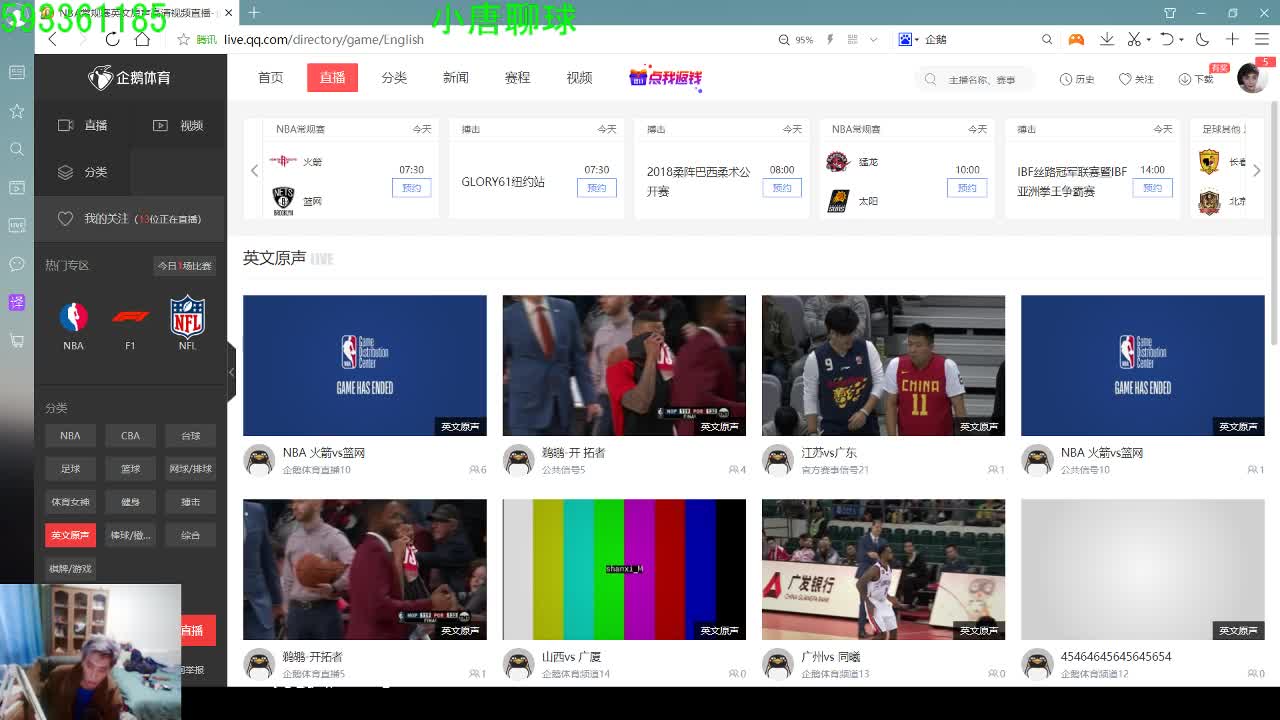Expand the undo dropdown arrow
Image resolution: width=1280 pixels, height=720 pixels.
click(1181, 40)
